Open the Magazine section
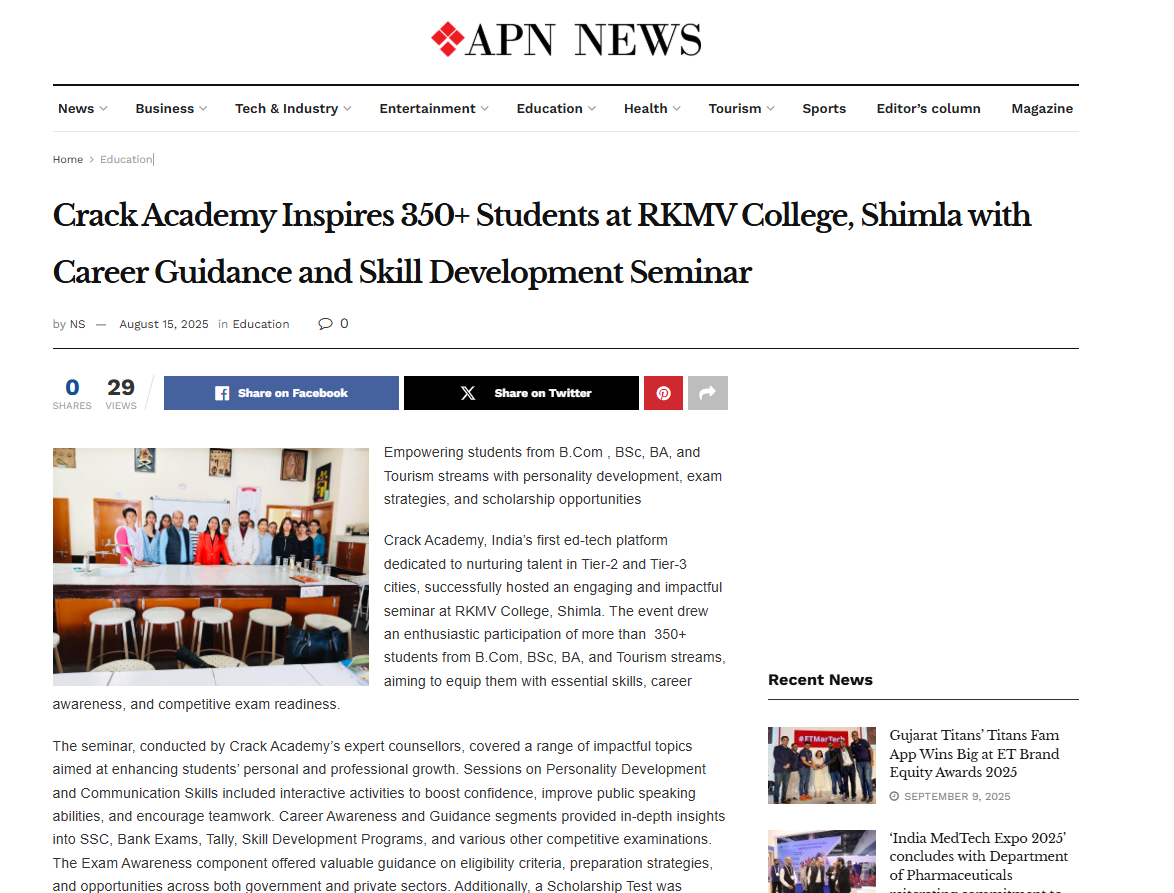 coord(1042,109)
